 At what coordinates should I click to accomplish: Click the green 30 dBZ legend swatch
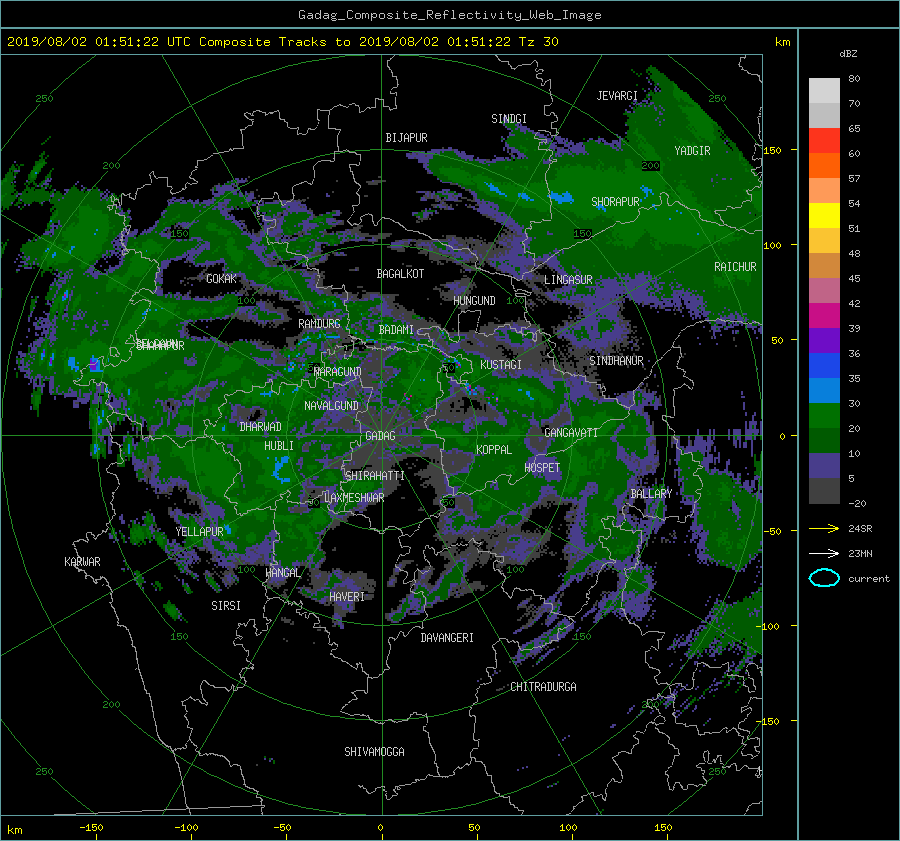[824, 415]
